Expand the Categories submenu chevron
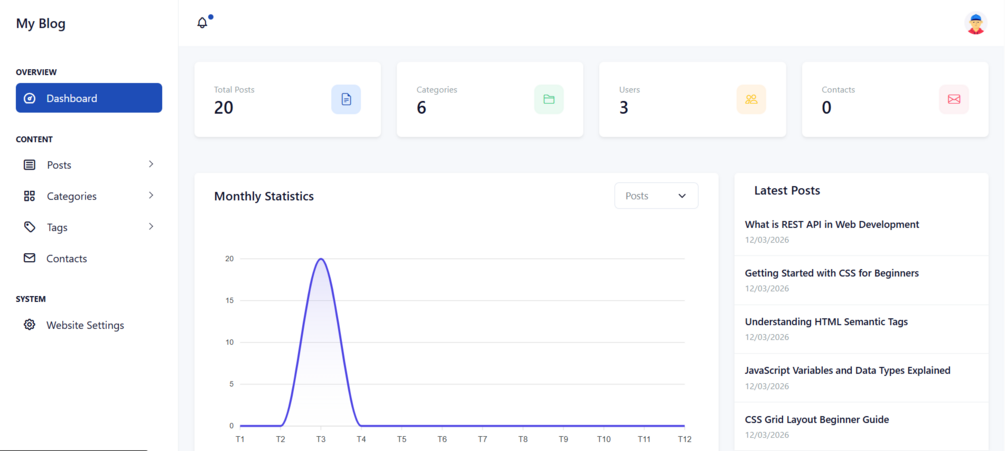The width and height of the screenshot is (1005, 451). (151, 195)
